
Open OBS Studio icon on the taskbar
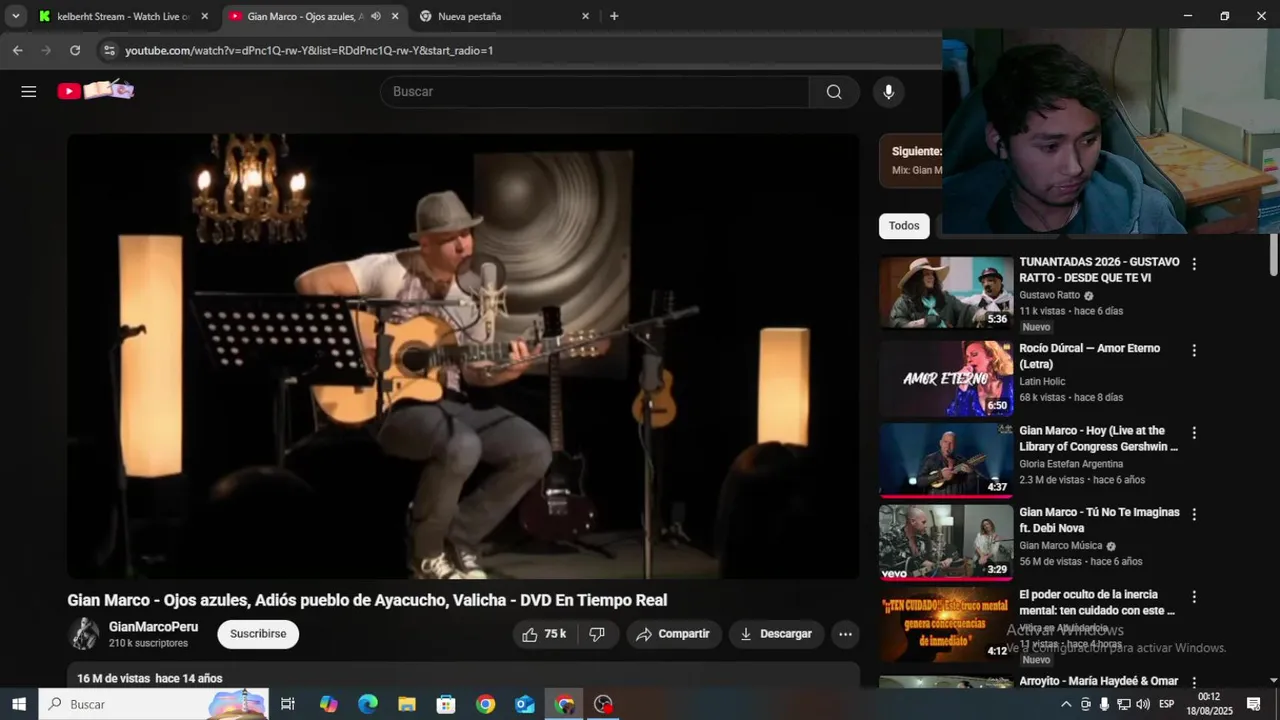click(x=603, y=704)
